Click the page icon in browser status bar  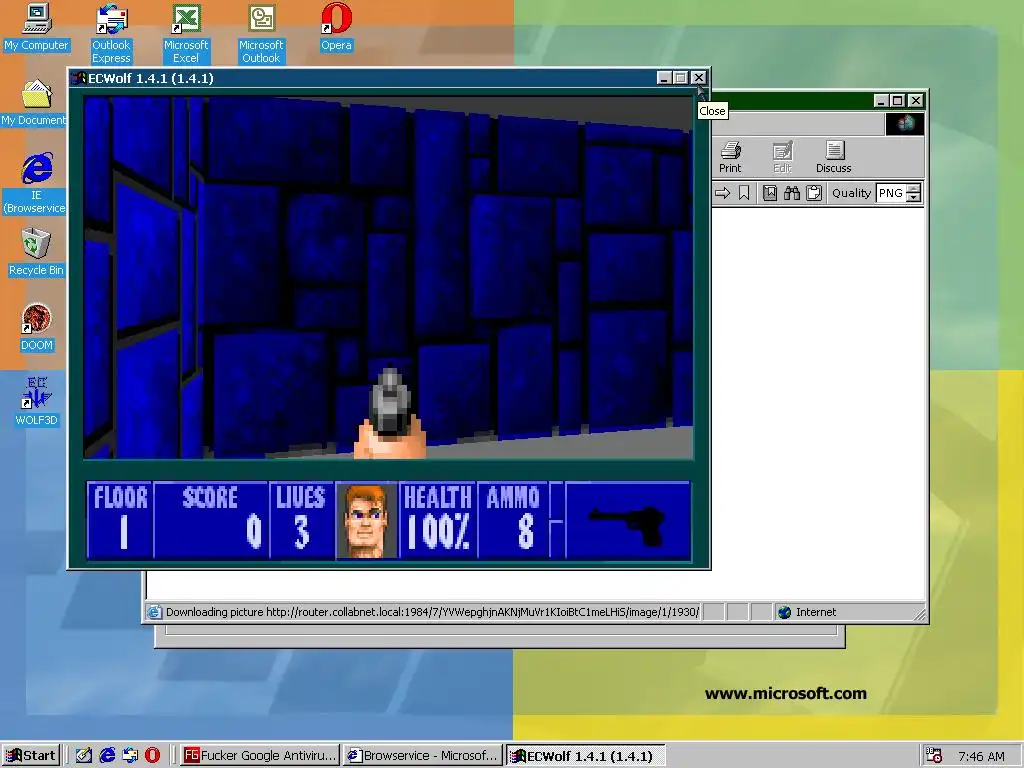pos(154,612)
